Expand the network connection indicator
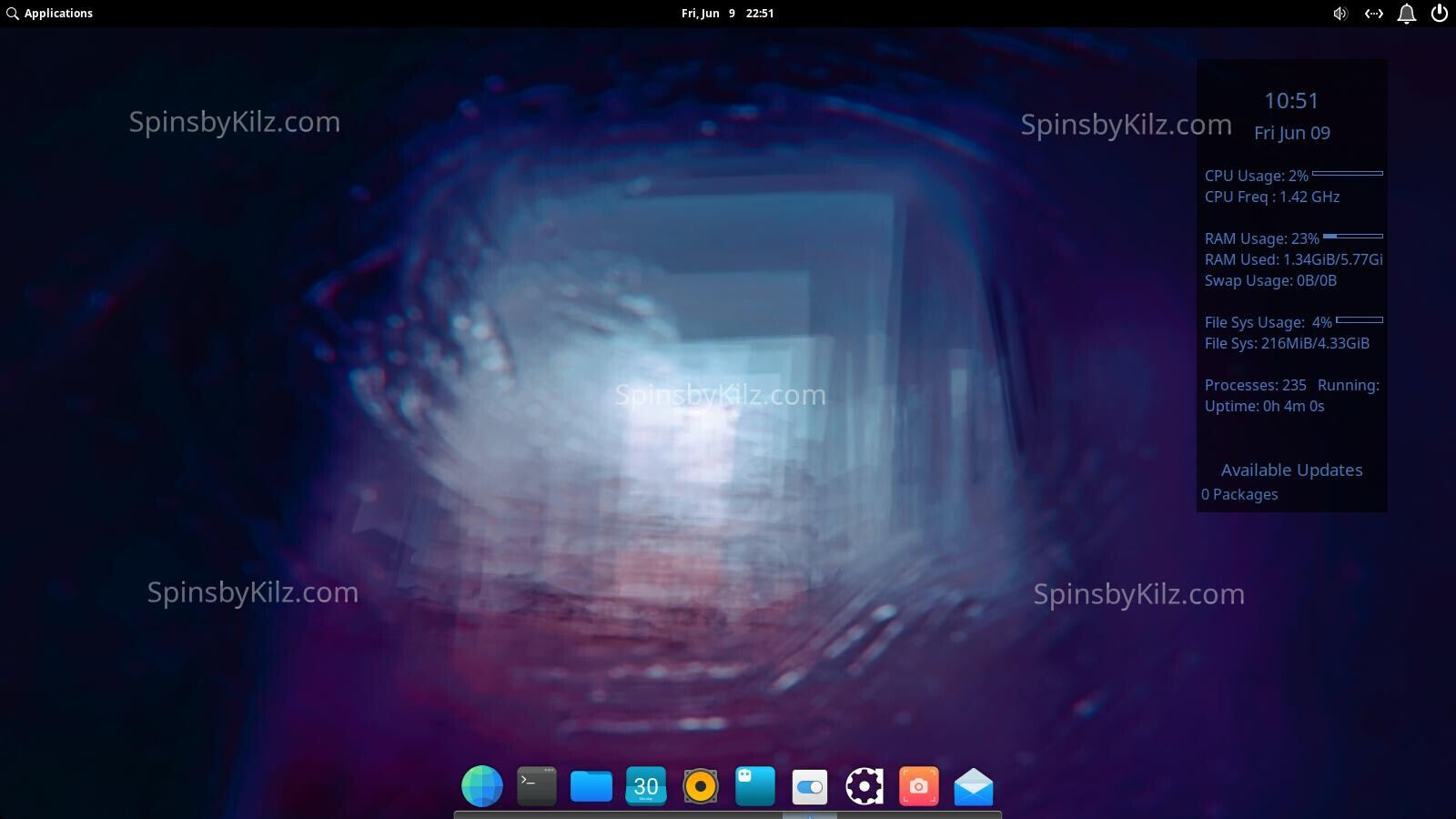 pos(1373,14)
